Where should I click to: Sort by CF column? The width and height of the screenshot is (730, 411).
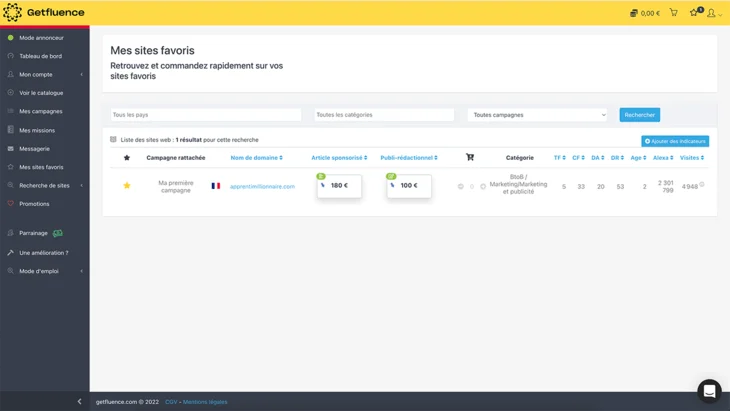pyautogui.click(x=578, y=158)
